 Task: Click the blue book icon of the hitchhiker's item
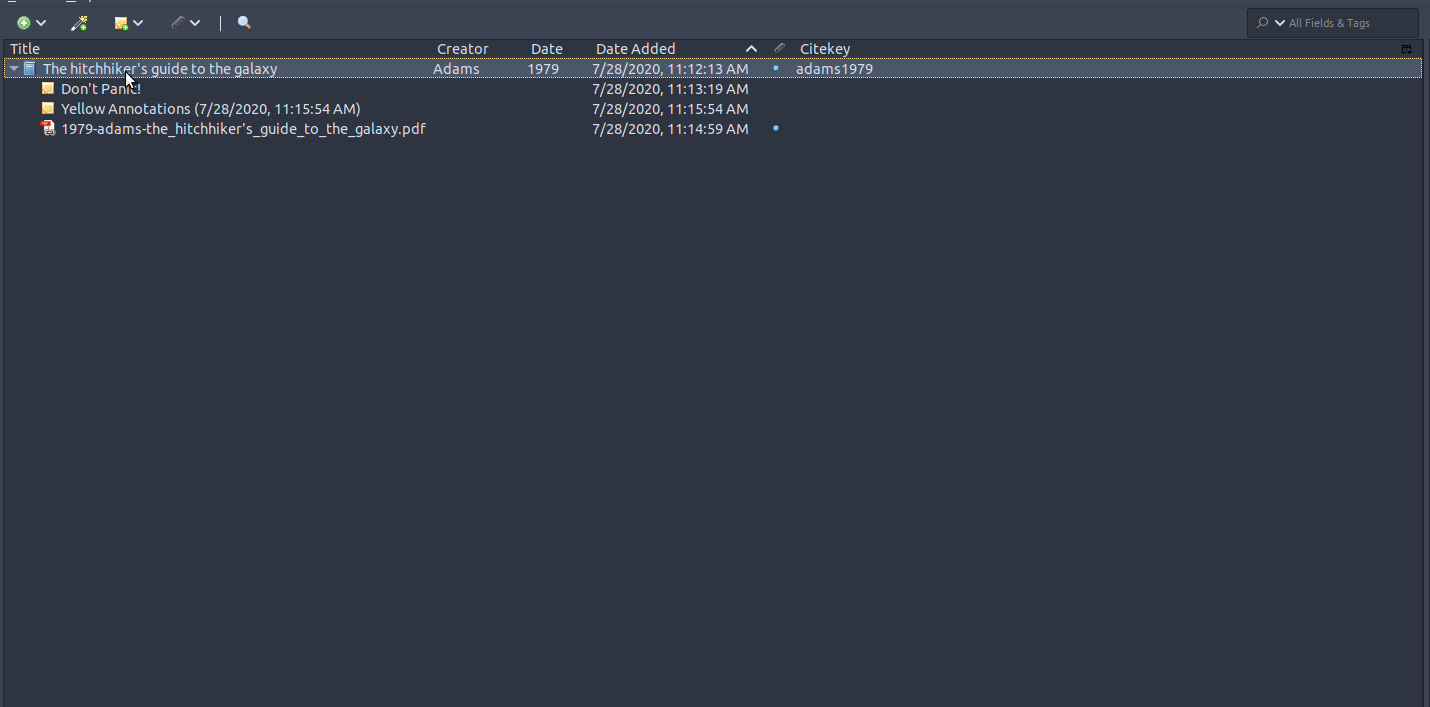pyautogui.click(x=30, y=69)
